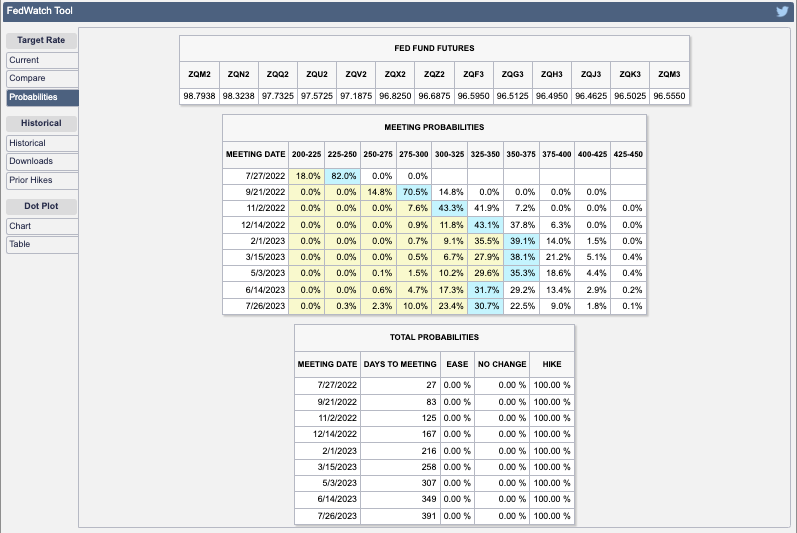Open the Prior Hikes tab
The height and width of the screenshot is (533, 797).
42,180
